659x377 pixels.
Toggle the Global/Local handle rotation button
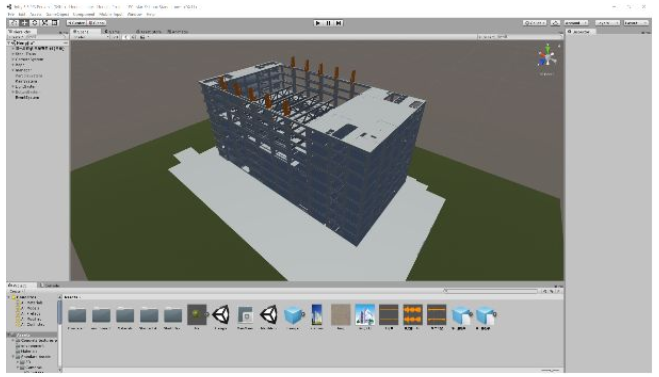click(97, 23)
